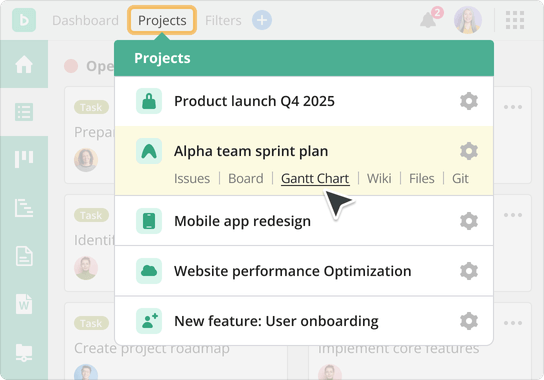The image size is (544, 380).
Task: Open the Implement core features task
Action: pos(399,349)
